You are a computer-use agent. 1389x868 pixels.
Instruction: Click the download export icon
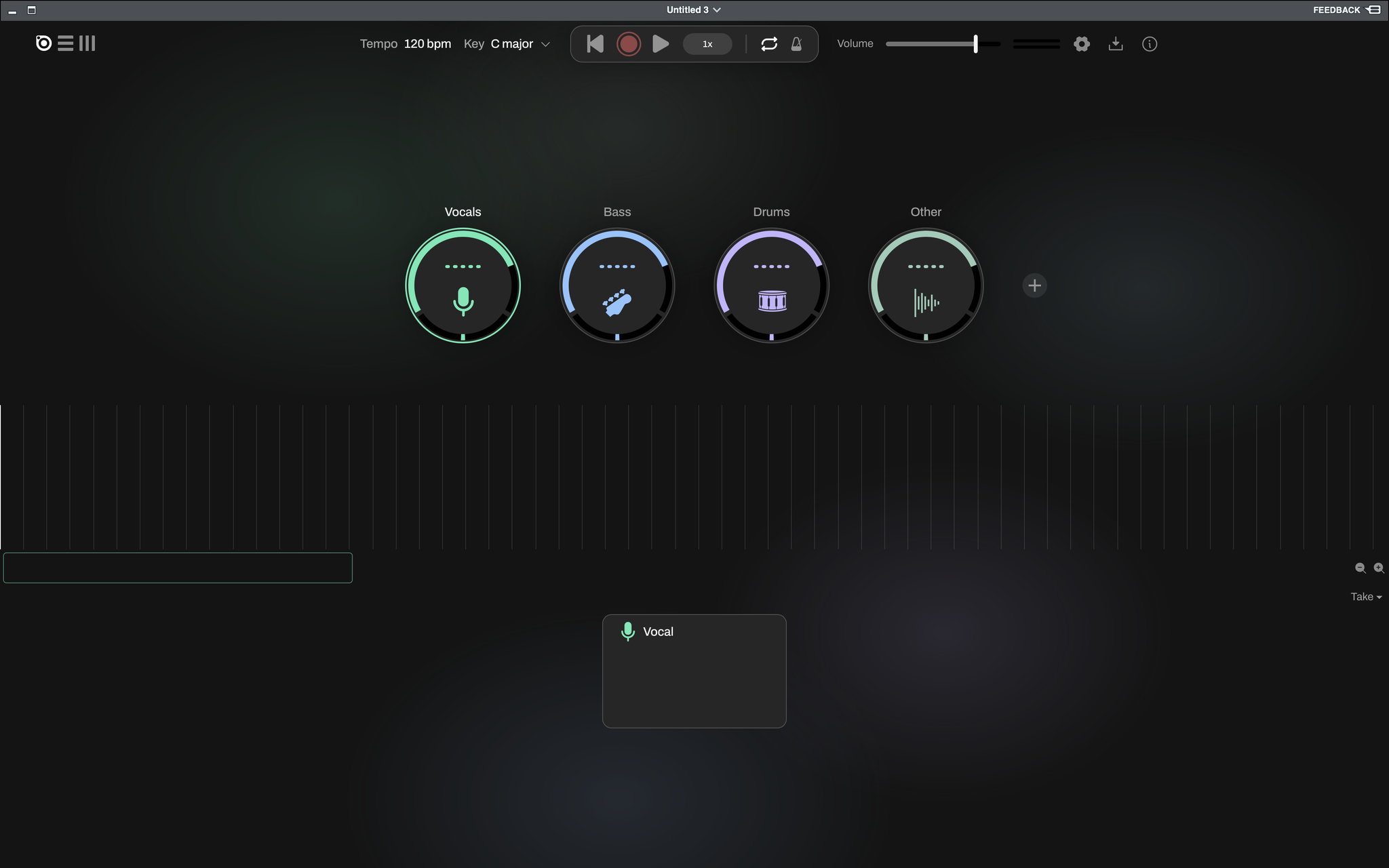pos(1116,44)
